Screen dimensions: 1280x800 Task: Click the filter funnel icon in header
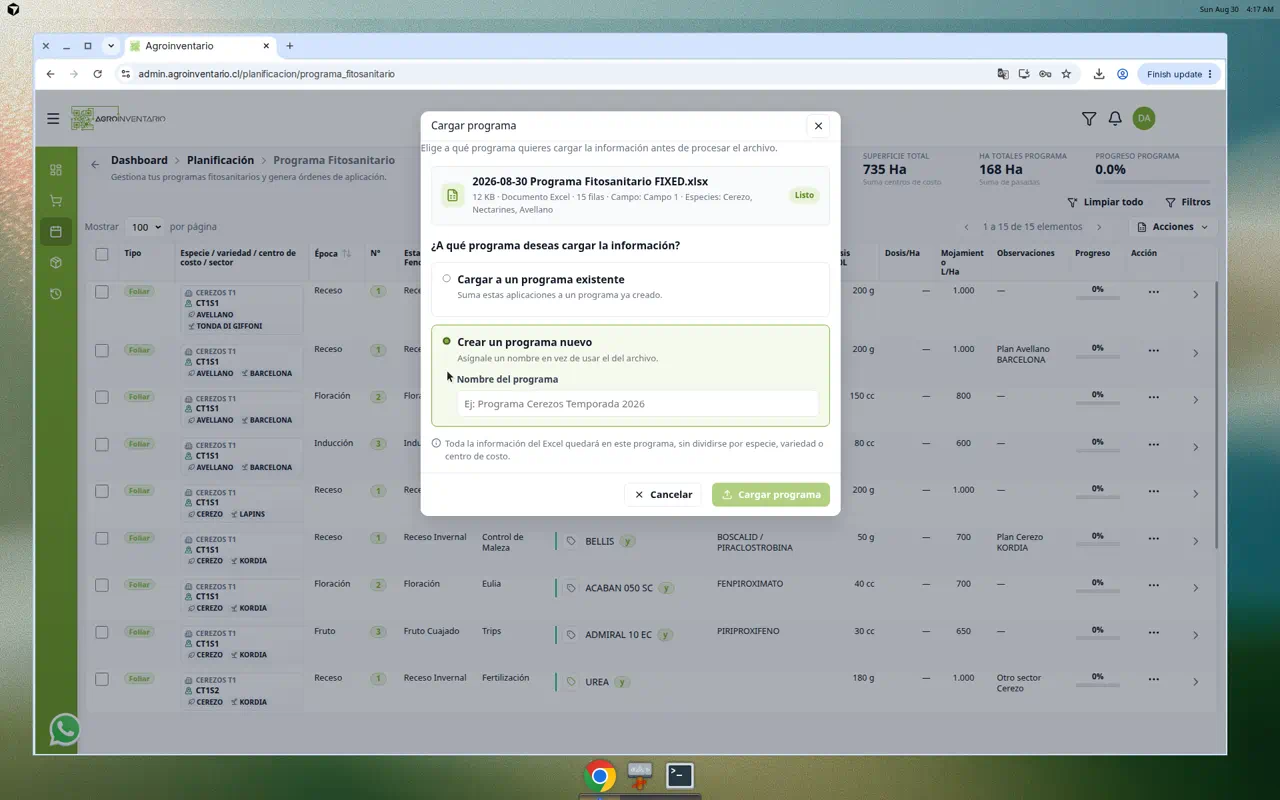(1089, 118)
